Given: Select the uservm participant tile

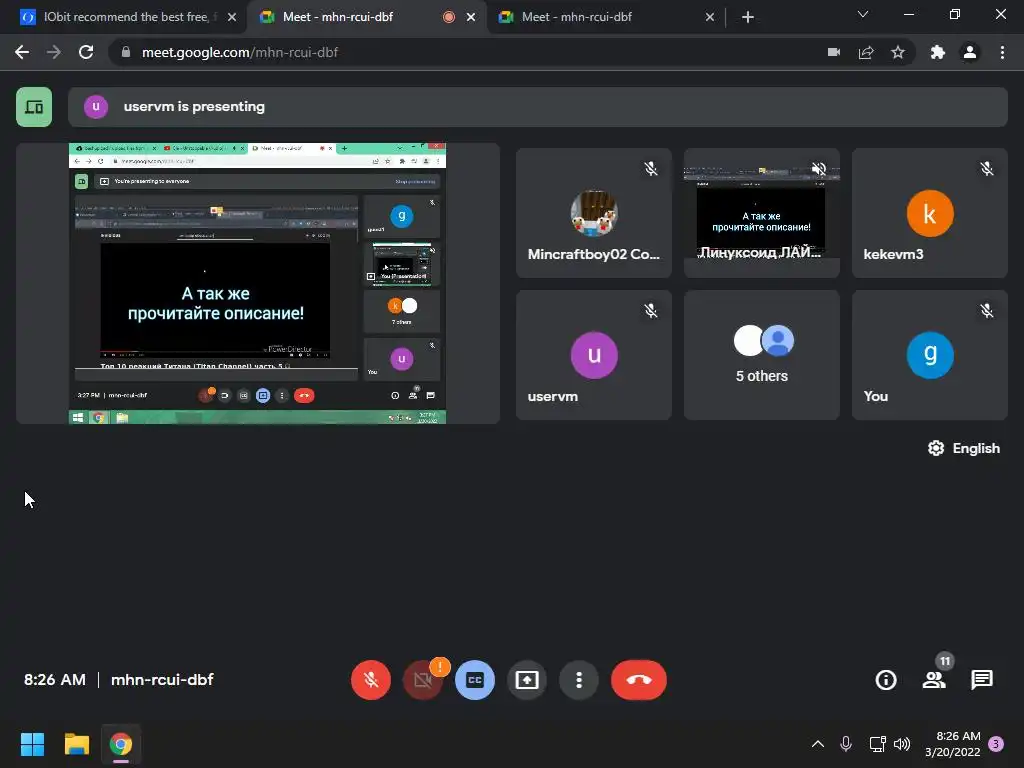Looking at the screenshot, I should pyautogui.click(x=594, y=355).
